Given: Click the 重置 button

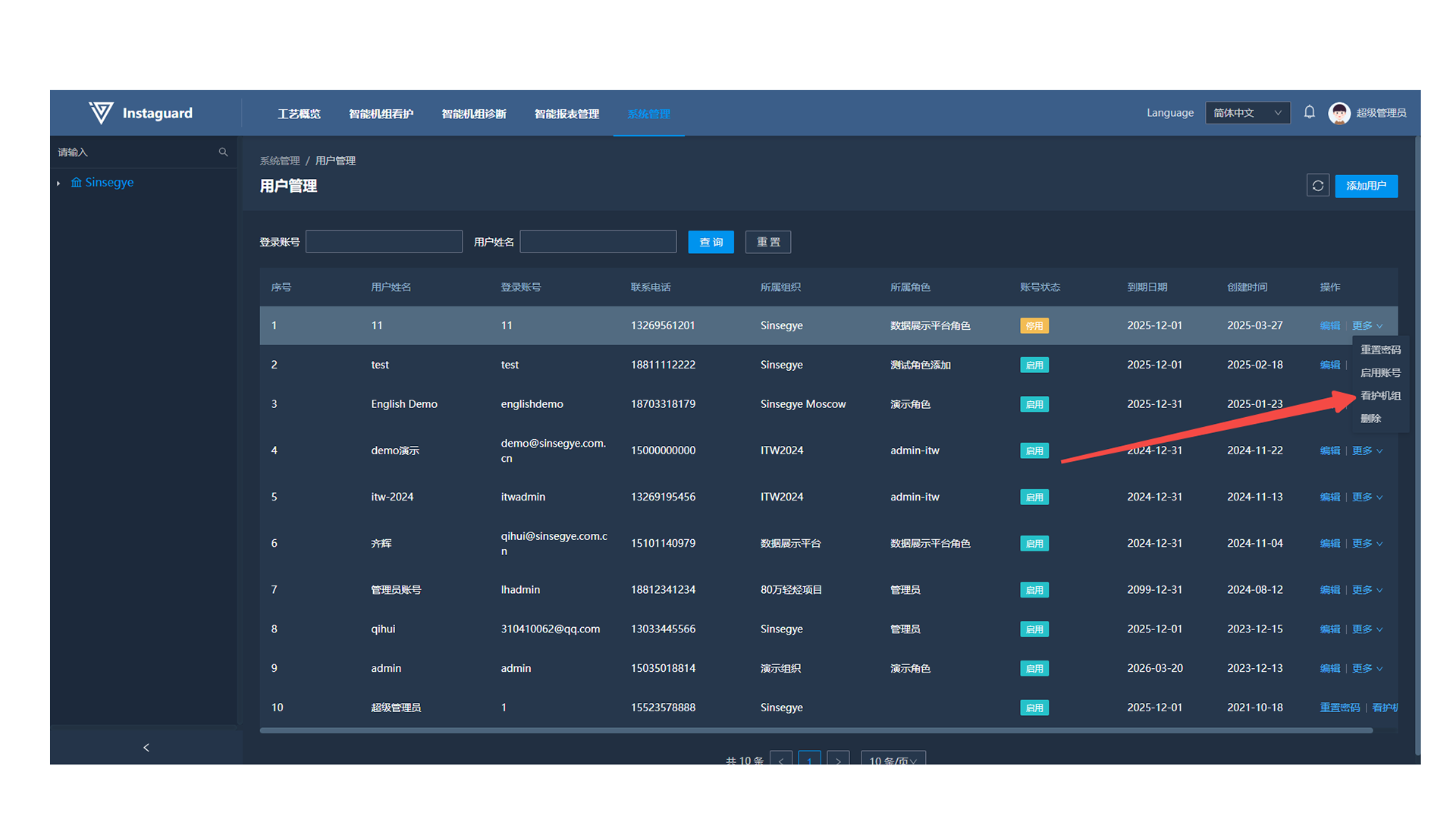Looking at the screenshot, I should (x=768, y=242).
